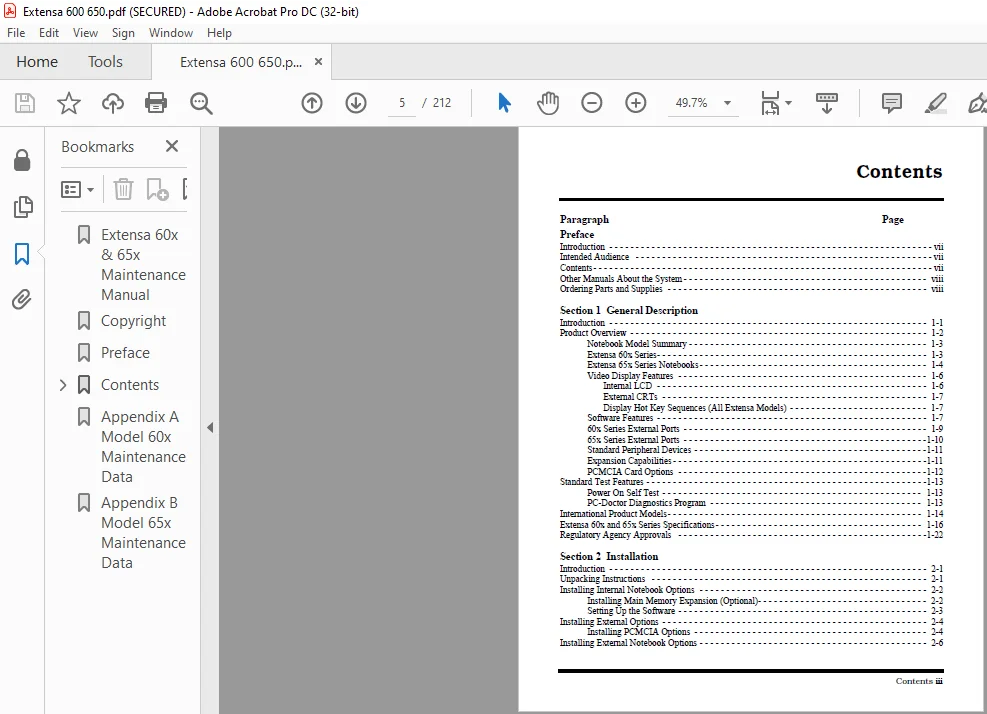This screenshot has width=987, height=714.
Task: Click the 49.7% zoom field
Action: pos(691,103)
